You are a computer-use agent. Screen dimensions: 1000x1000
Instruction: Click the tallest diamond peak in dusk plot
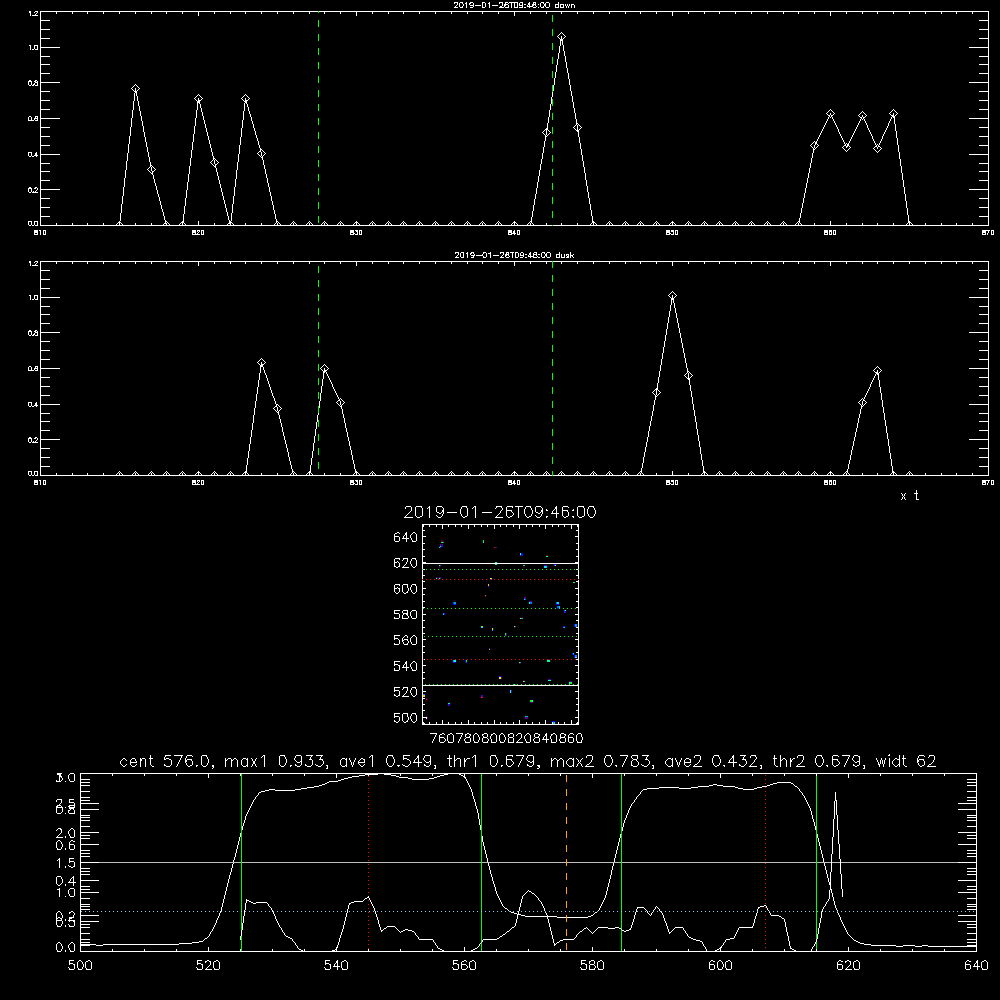click(x=672, y=296)
